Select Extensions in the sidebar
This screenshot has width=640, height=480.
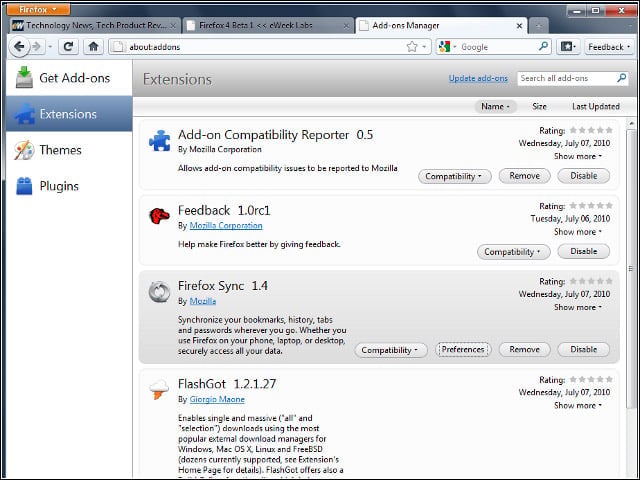(69, 114)
